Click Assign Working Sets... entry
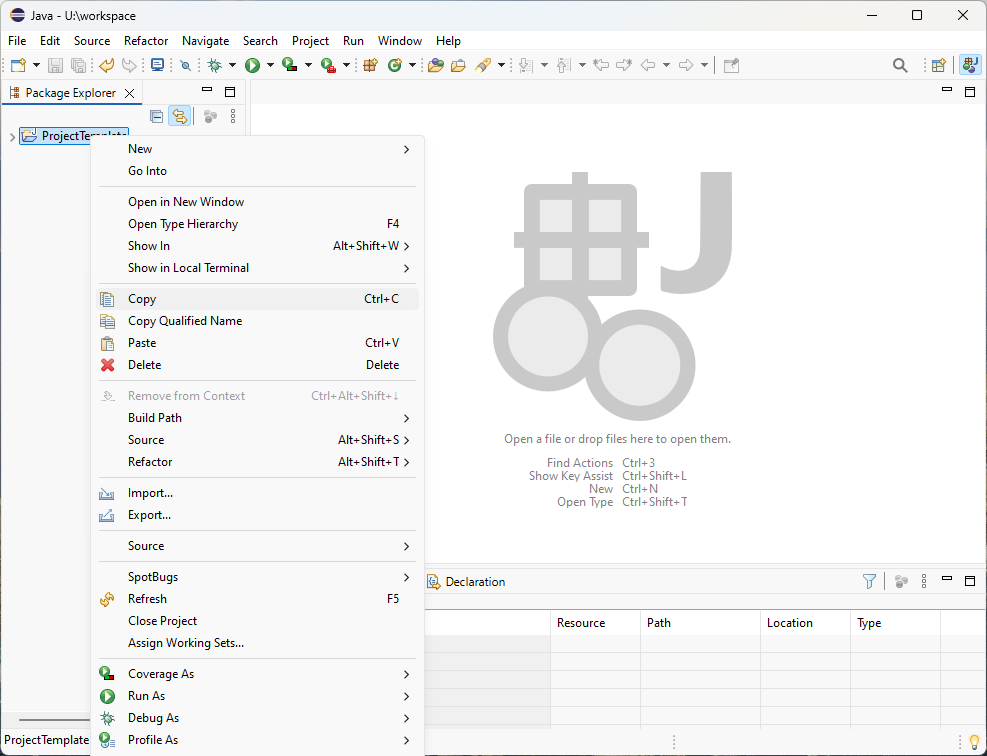This screenshot has width=987, height=756. pyautogui.click(x=185, y=643)
